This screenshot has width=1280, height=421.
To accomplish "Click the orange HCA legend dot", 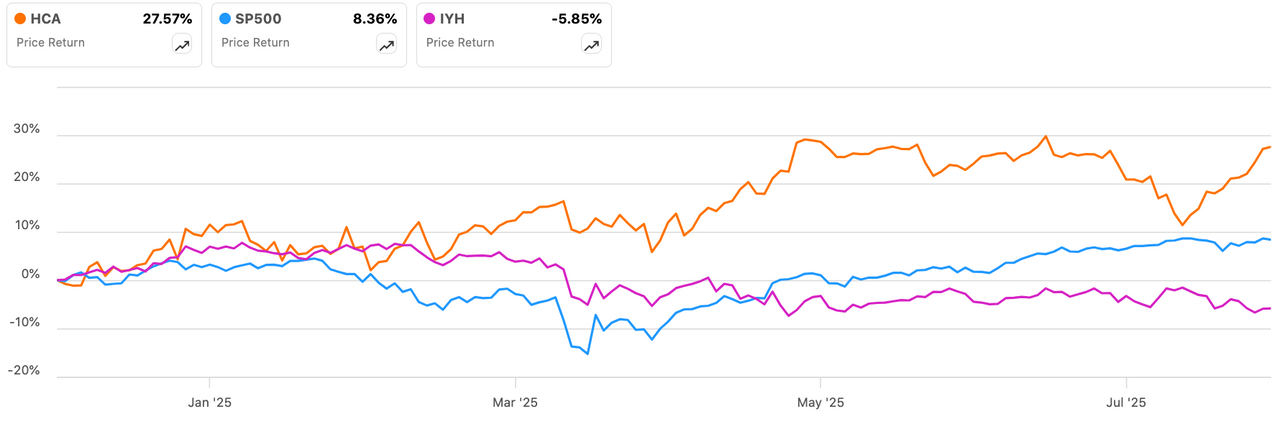I will coord(22,19).
